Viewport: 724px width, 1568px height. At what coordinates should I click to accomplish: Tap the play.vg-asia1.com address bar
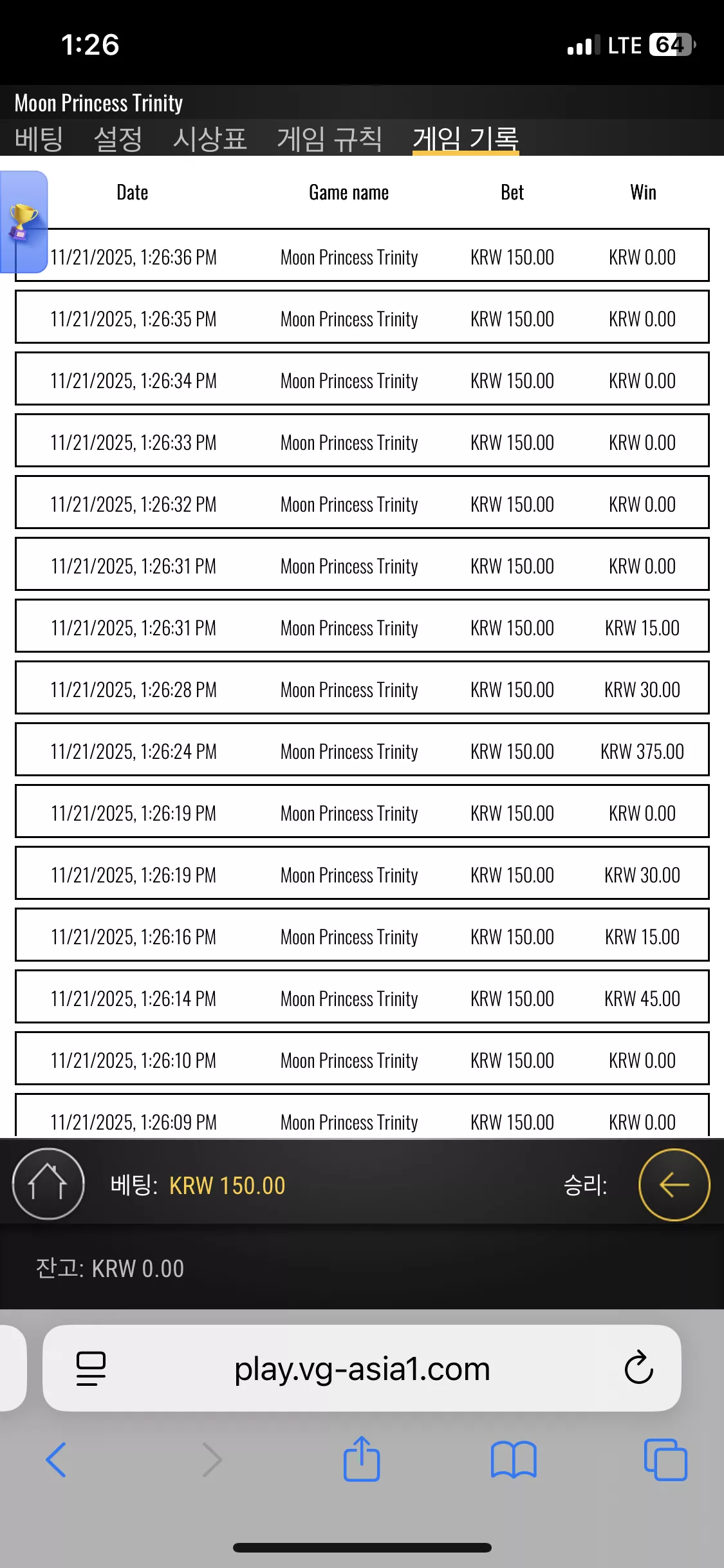[362, 1368]
